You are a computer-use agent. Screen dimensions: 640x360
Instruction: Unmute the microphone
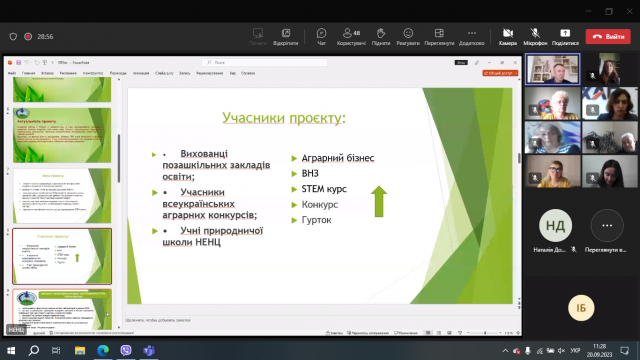point(535,36)
